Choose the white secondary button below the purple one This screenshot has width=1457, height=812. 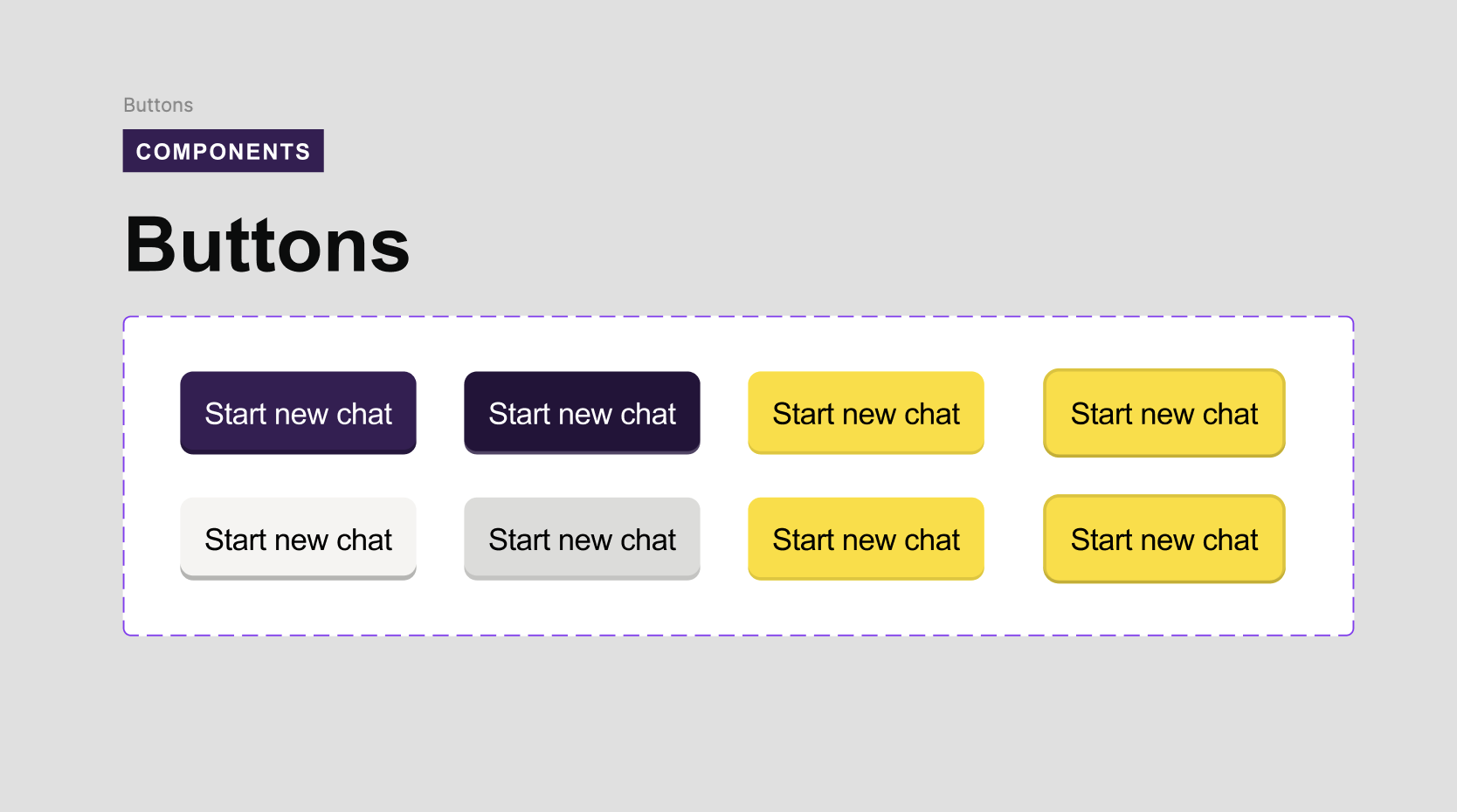[x=298, y=539]
